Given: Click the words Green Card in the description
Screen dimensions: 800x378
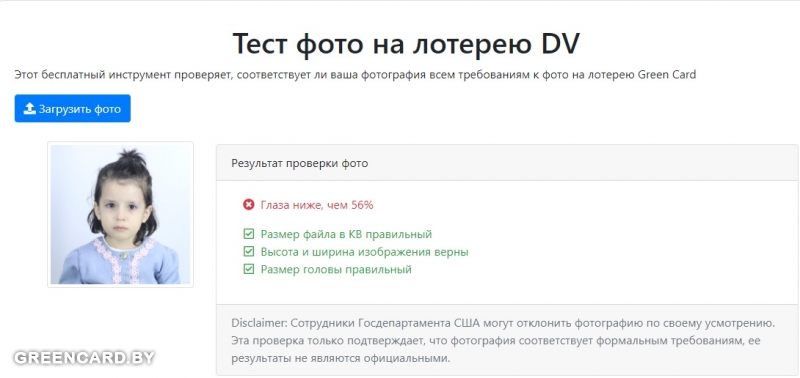Looking at the screenshot, I should pos(667,75).
